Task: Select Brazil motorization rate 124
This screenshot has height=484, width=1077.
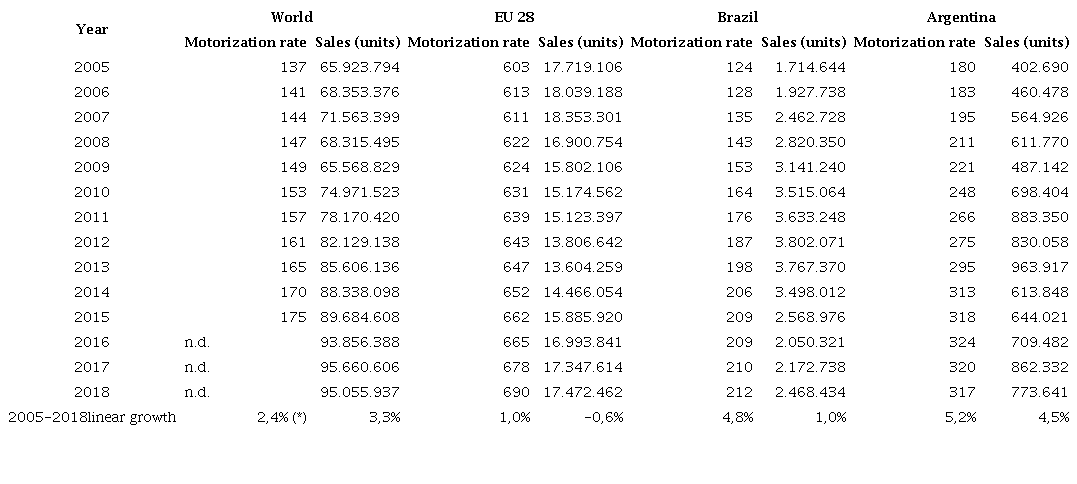Action: point(740,67)
